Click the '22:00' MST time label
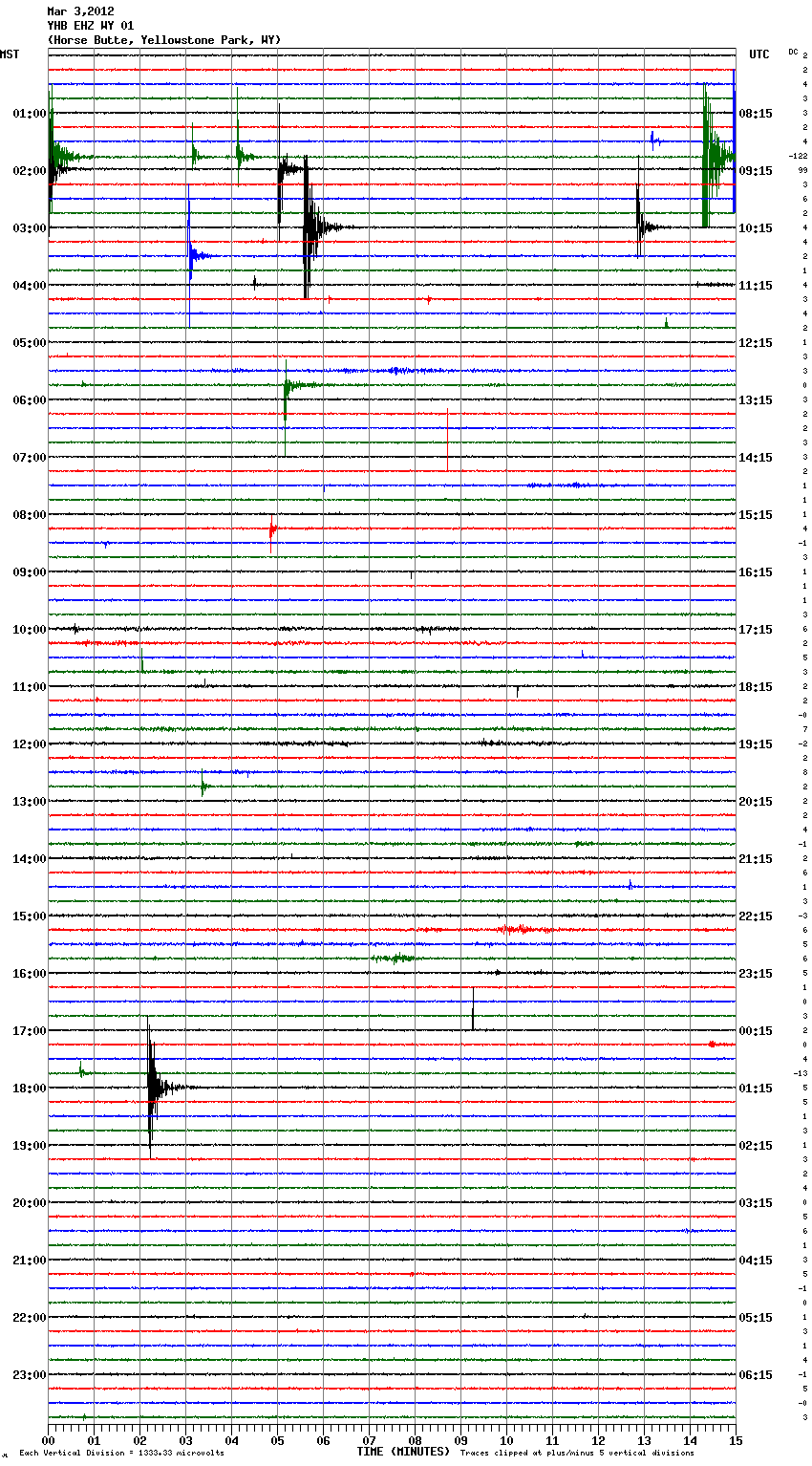 [x=30, y=1318]
